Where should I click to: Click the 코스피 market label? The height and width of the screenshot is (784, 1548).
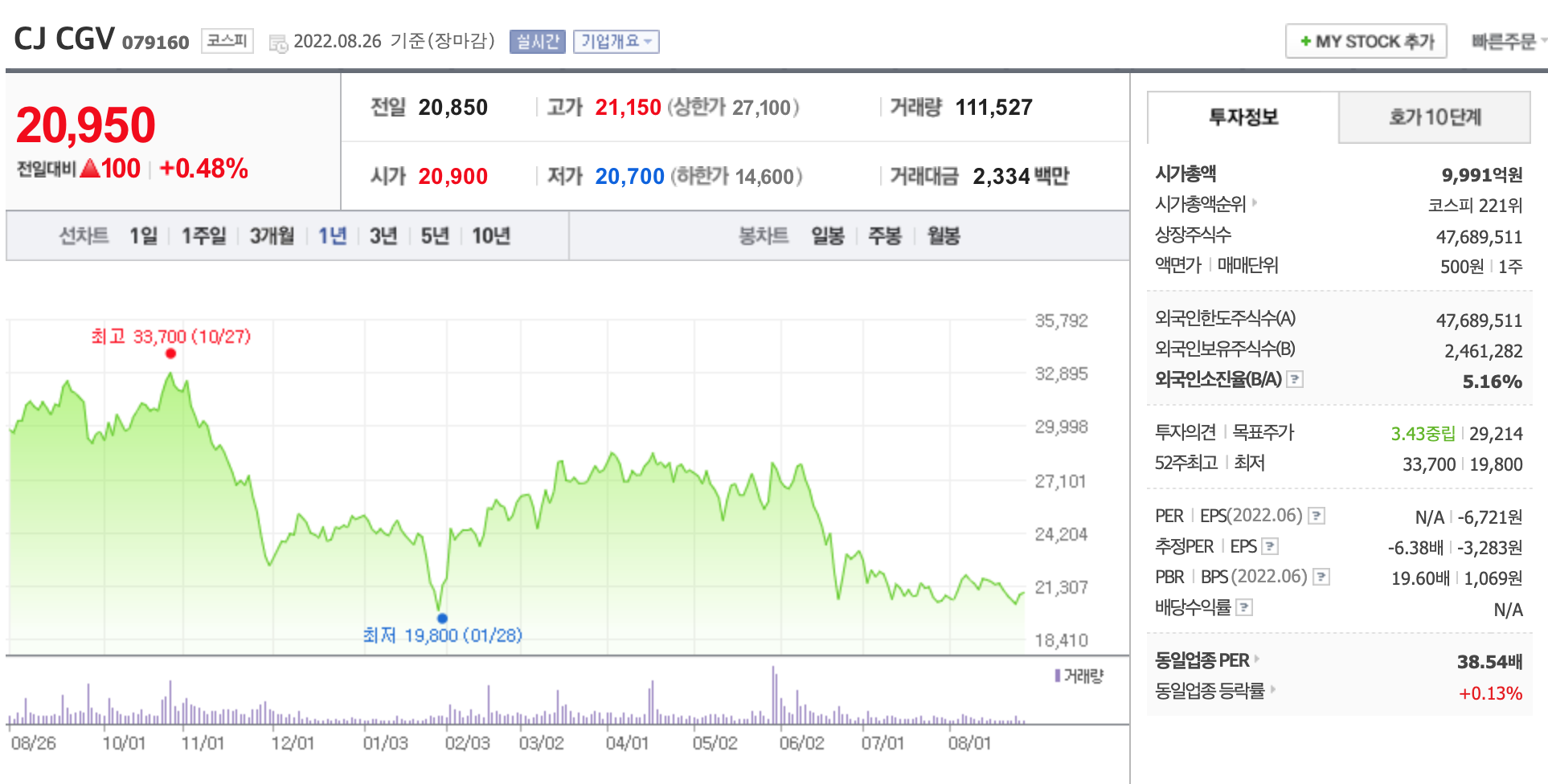[x=227, y=41]
